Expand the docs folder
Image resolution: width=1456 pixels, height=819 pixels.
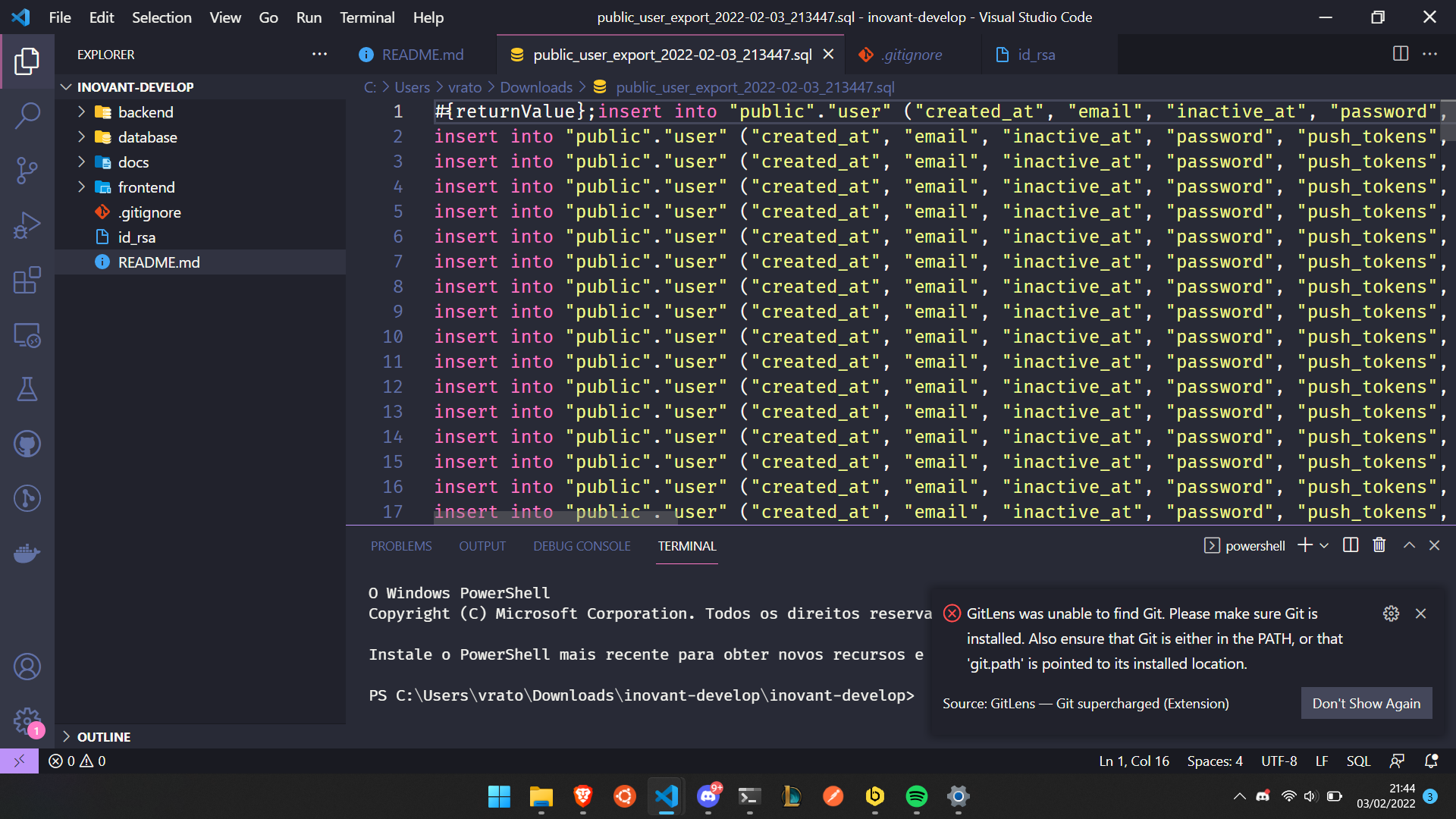tap(81, 162)
